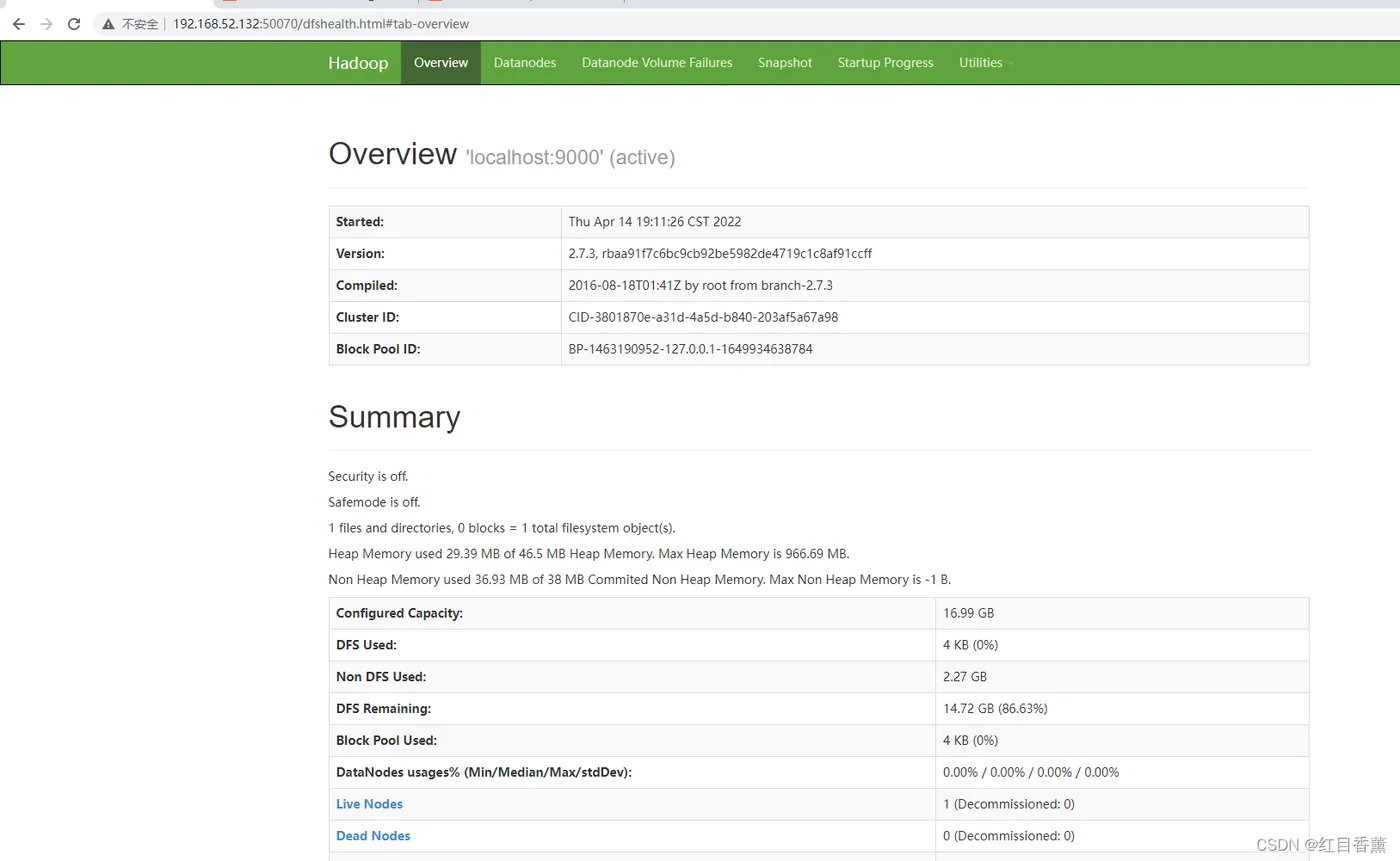Select the Overview tab
Image resolution: width=1400 pixels, height=861 pixels.
coord(441,63)
